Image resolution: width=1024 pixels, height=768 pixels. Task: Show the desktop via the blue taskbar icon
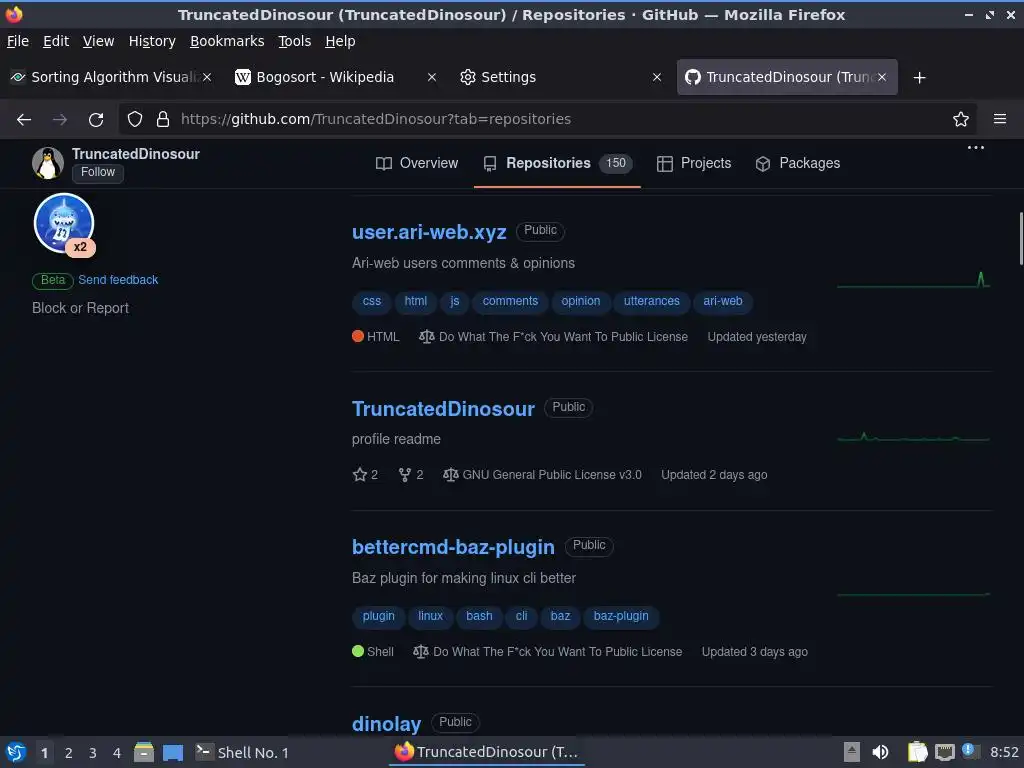coord(173,753)
